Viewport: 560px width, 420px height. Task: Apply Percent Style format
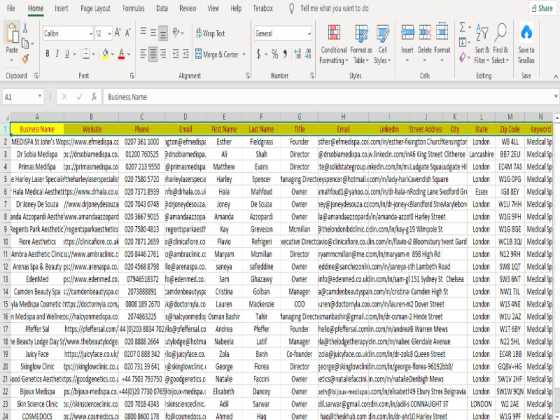click(x=274, y=54)
